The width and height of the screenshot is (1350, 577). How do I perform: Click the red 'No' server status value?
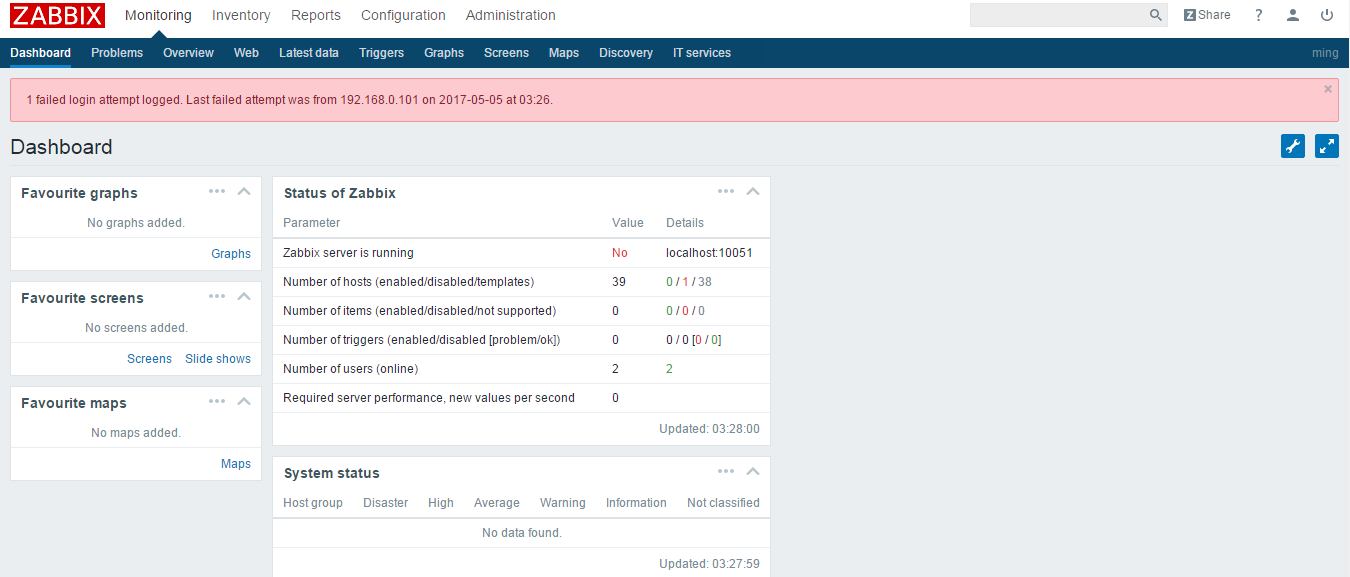coord(620,253)
